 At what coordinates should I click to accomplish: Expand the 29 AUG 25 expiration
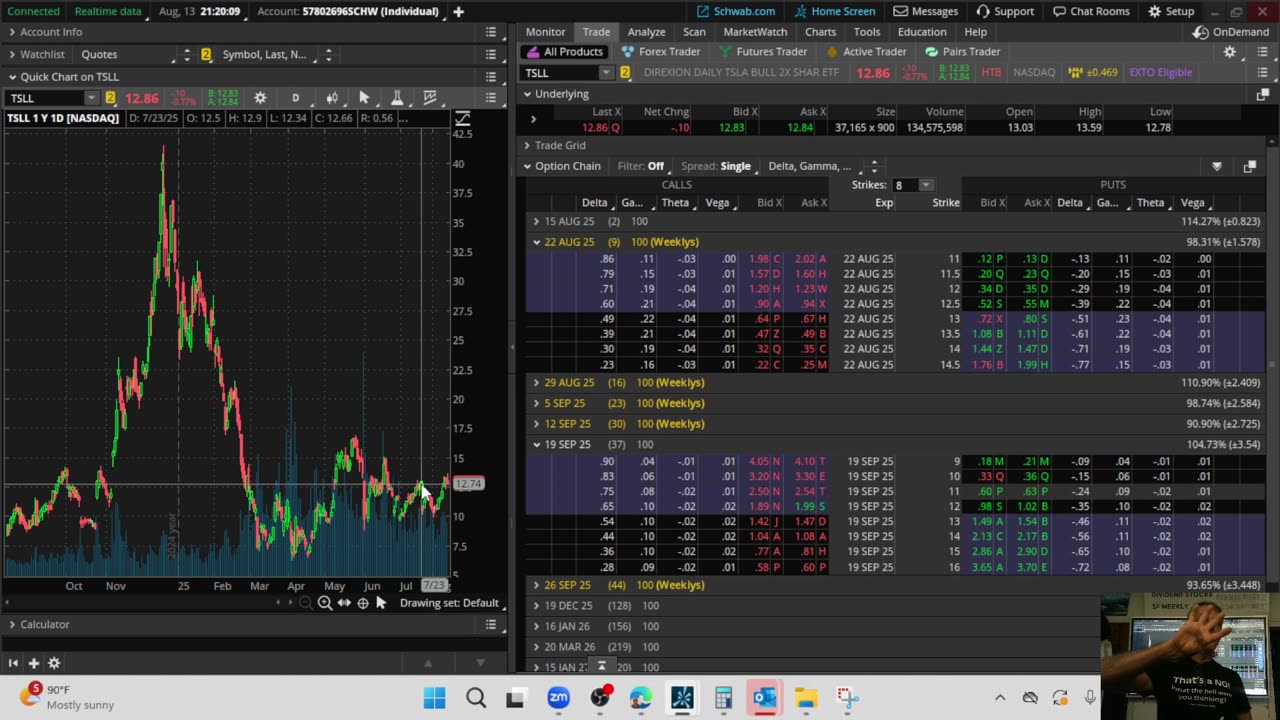[x=537, y=383]
